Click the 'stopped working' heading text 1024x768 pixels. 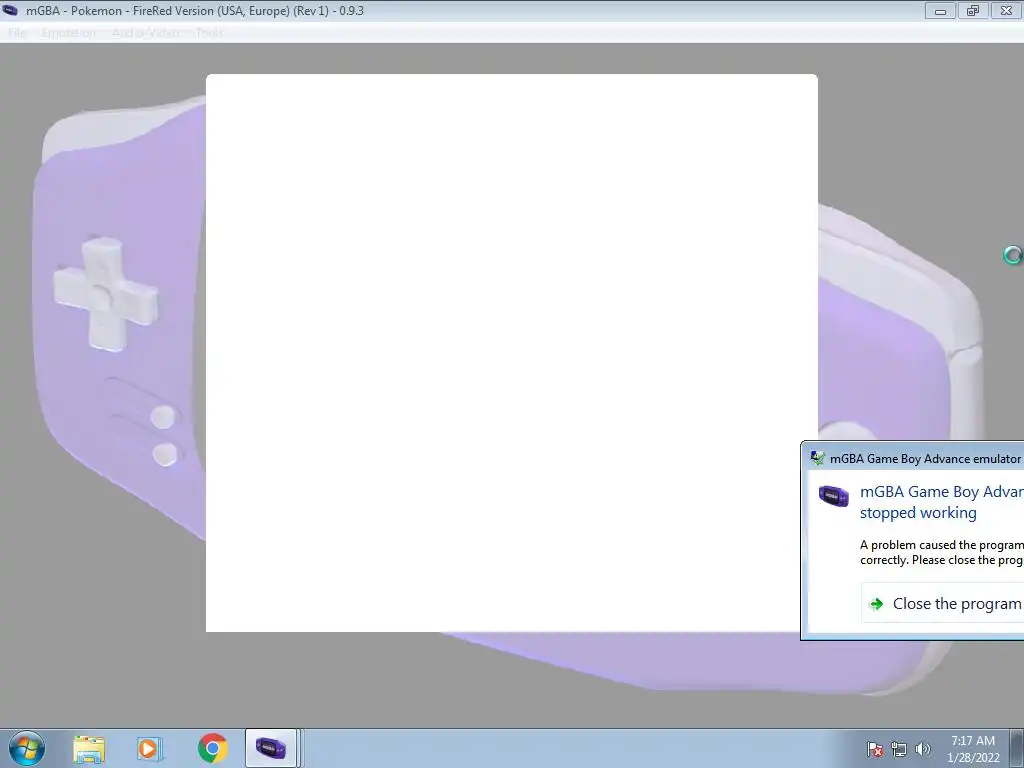[918, 513]
